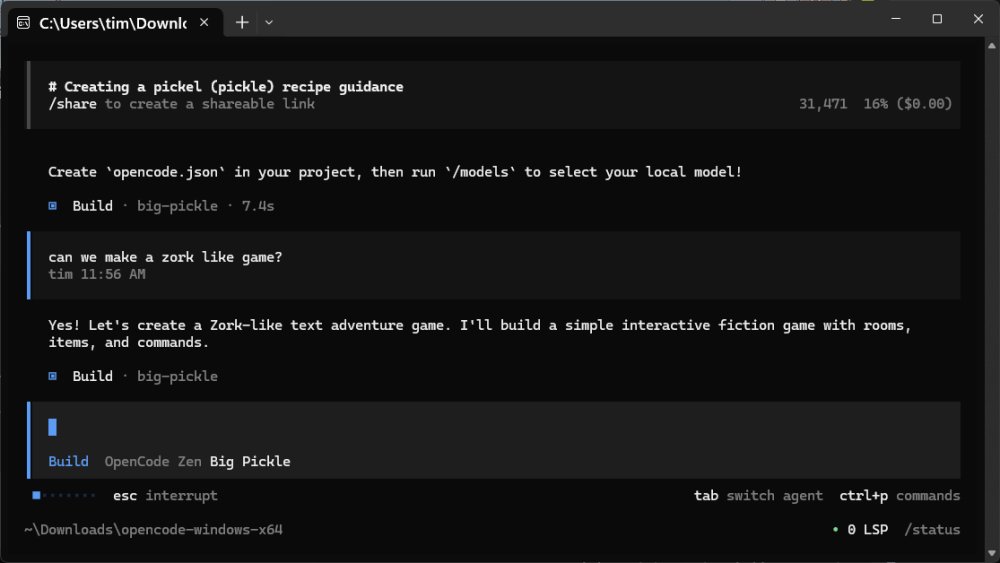The height and width of the screenshot is (563, 1000).
Task: Click ctrl+p commands hint
Action: (899, 495)
